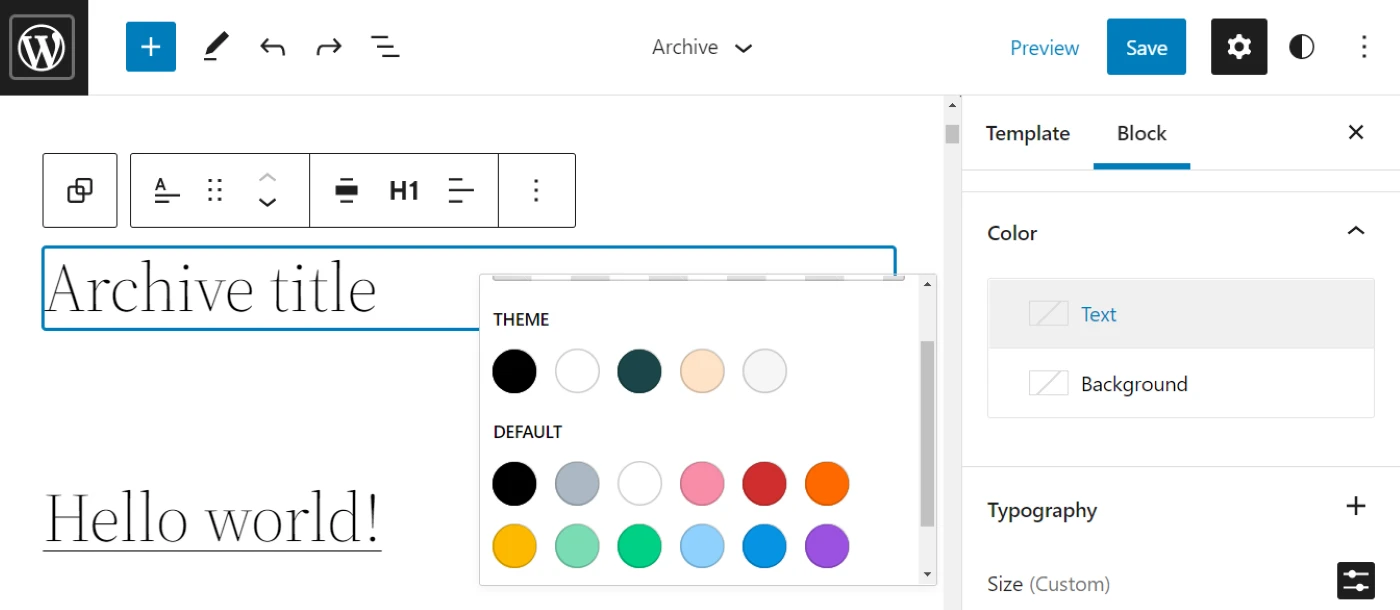Switch to the Template tab

(1028, 133)
